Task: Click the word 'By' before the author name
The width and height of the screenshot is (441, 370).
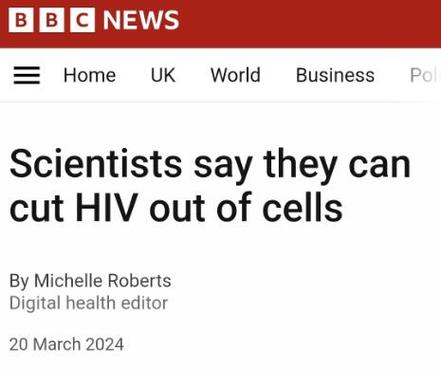Action: (19, 281)
